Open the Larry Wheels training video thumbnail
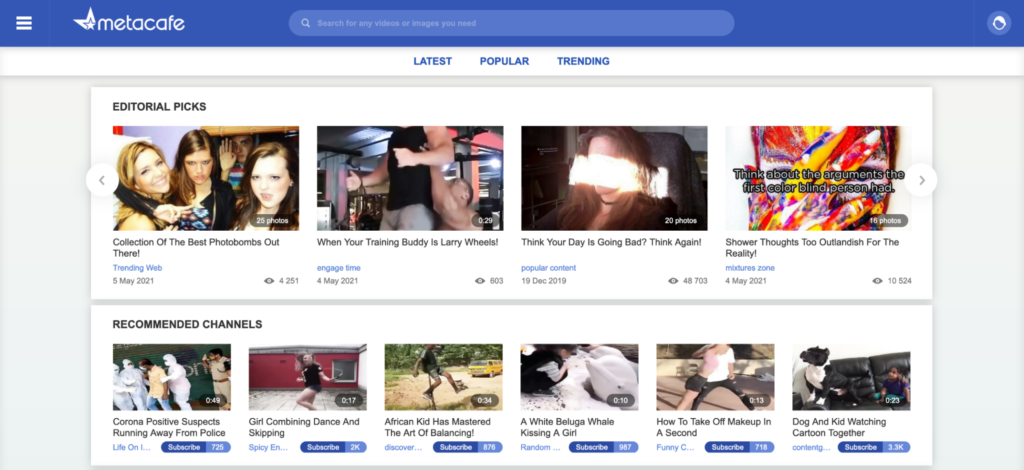This screenshot has height=470, width=1024. point(409,178)
